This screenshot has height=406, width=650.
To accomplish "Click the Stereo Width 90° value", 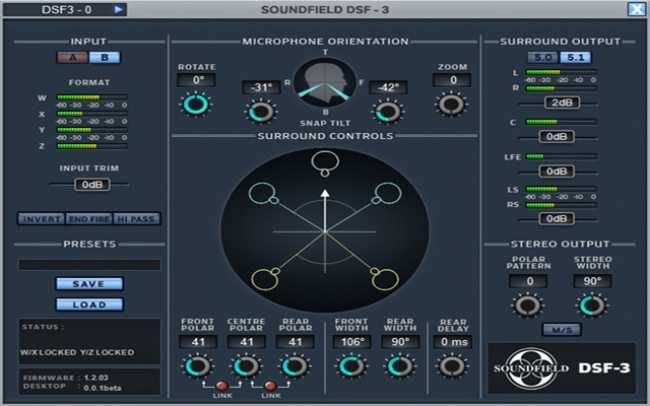I will [x=592, y=281].
